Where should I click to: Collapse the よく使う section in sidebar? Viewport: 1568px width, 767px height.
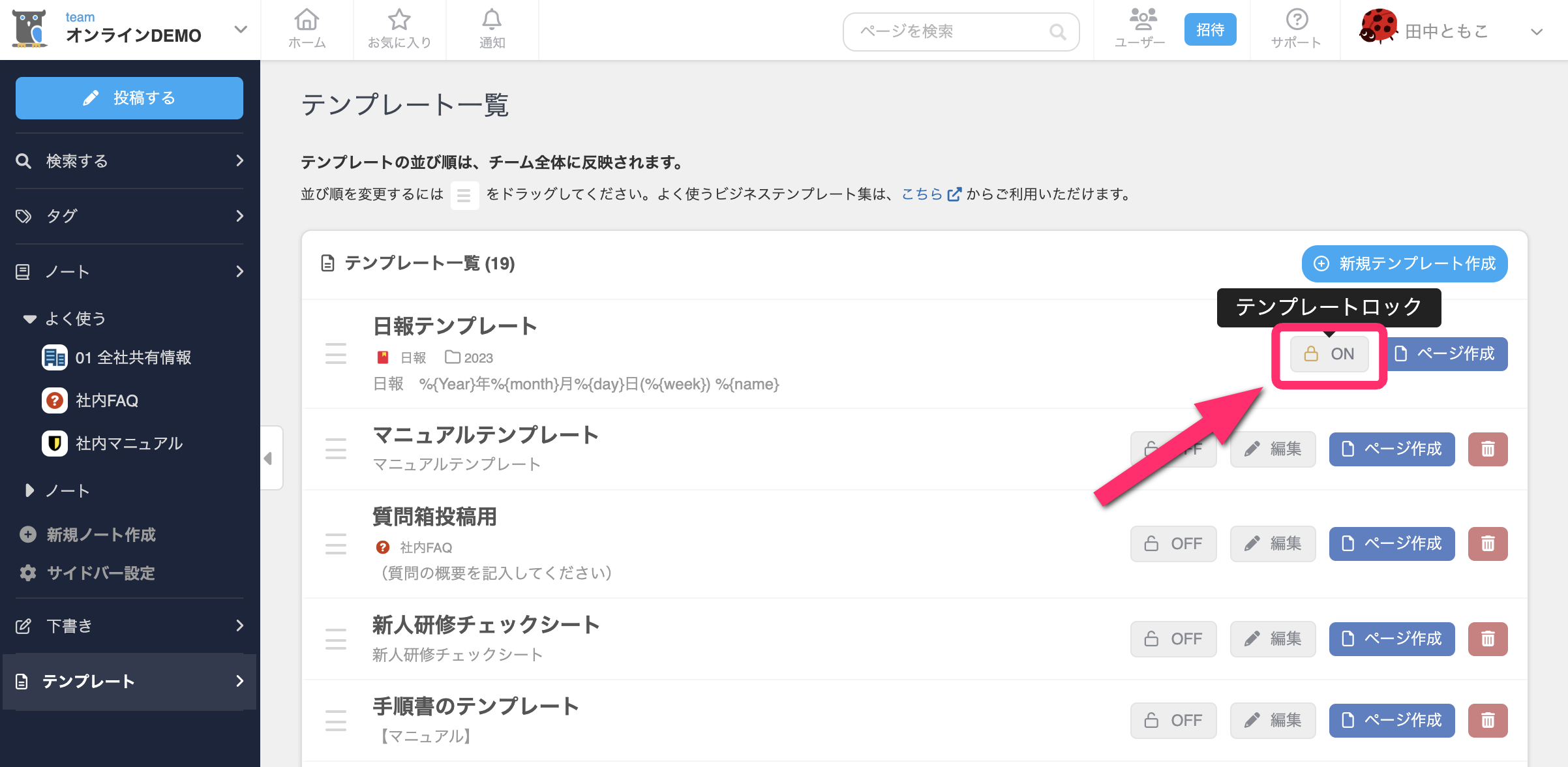tap(29, 319)
